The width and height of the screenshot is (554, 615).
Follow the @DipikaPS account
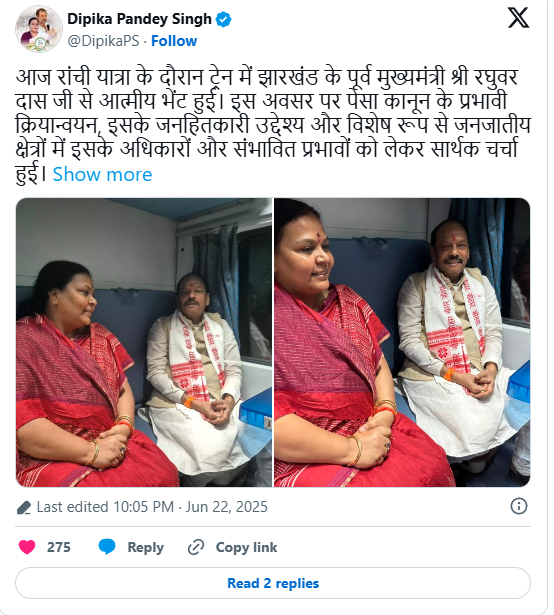174,41
